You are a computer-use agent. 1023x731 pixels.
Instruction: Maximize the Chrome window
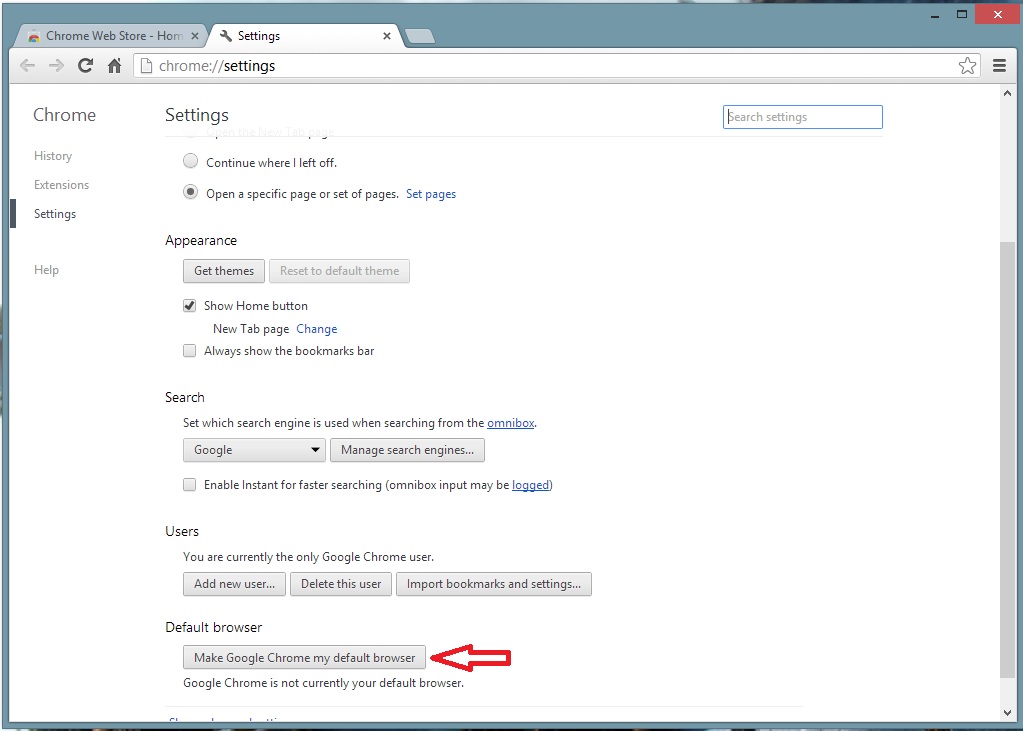point(962,14)
